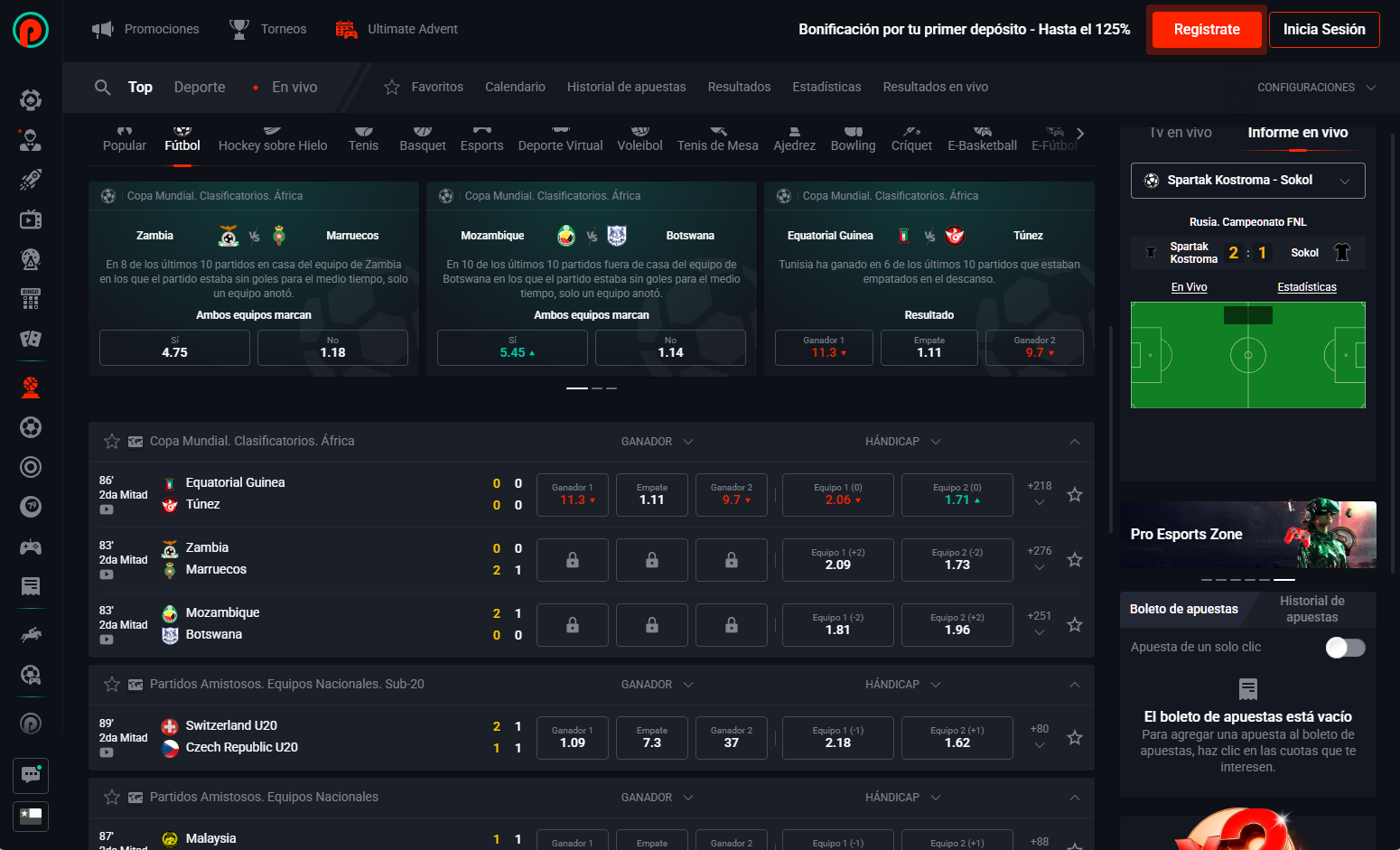Image resolution: width=1400 pixels, height=850 pixels.
Task: Expand +218 markets for Equatorial Guinea match
Action: point(1040,494)
